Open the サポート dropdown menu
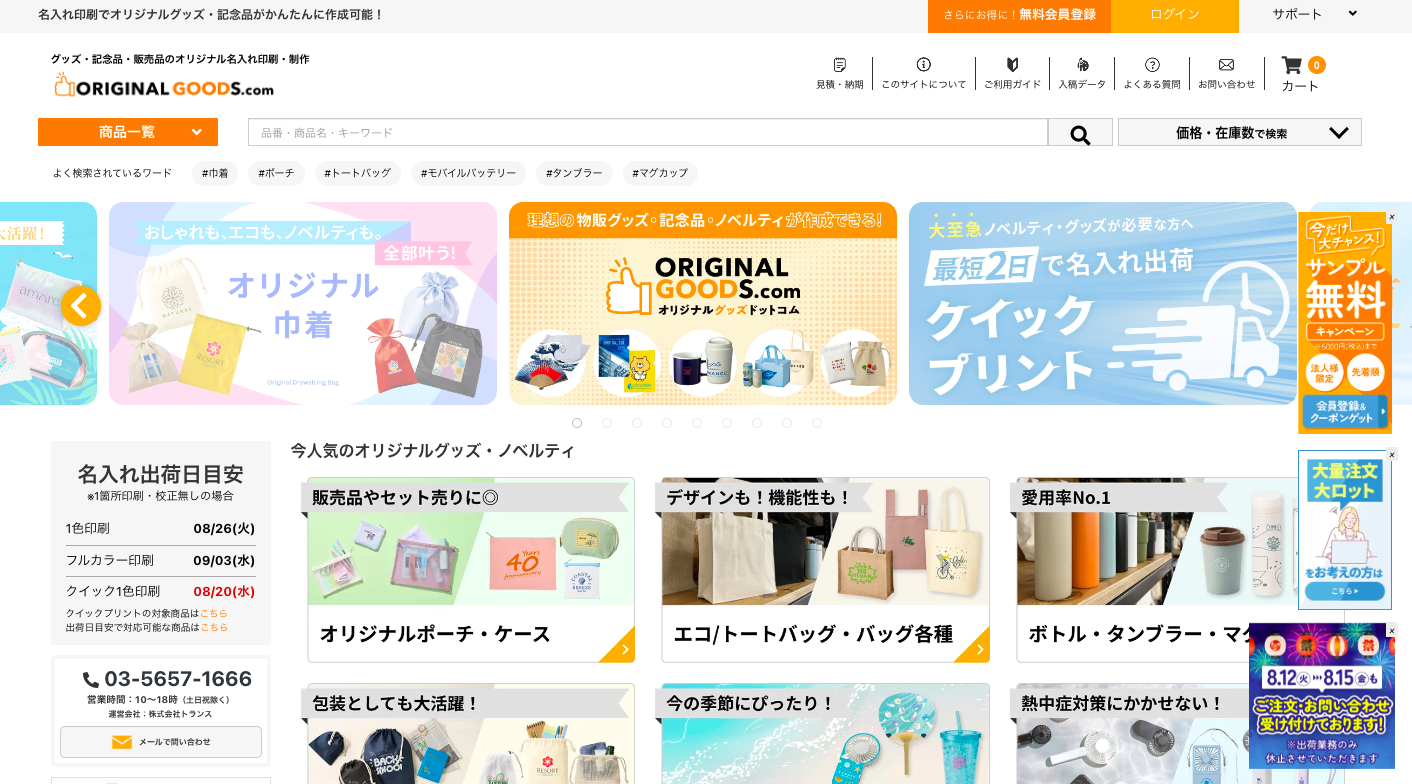The width and height of the screenshot is (1412, 784). tap(1314, 14)
